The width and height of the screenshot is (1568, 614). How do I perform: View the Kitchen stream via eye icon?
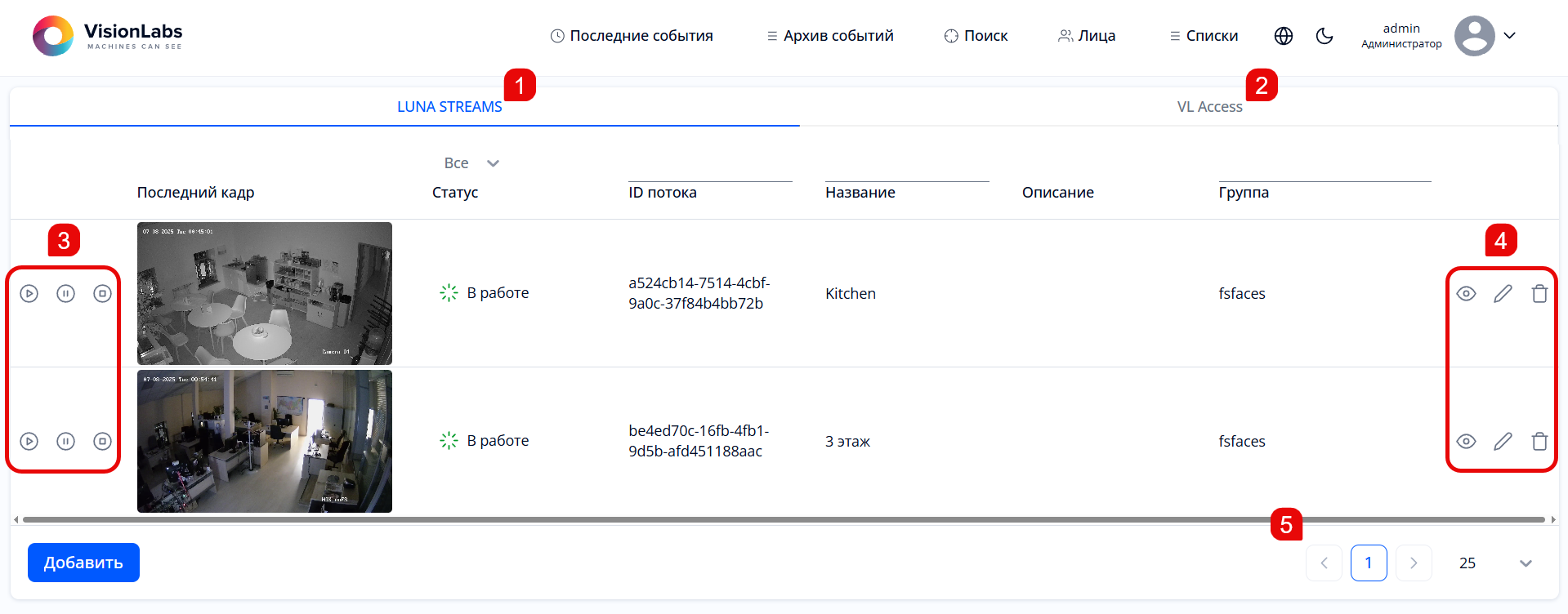(1466, 294)
